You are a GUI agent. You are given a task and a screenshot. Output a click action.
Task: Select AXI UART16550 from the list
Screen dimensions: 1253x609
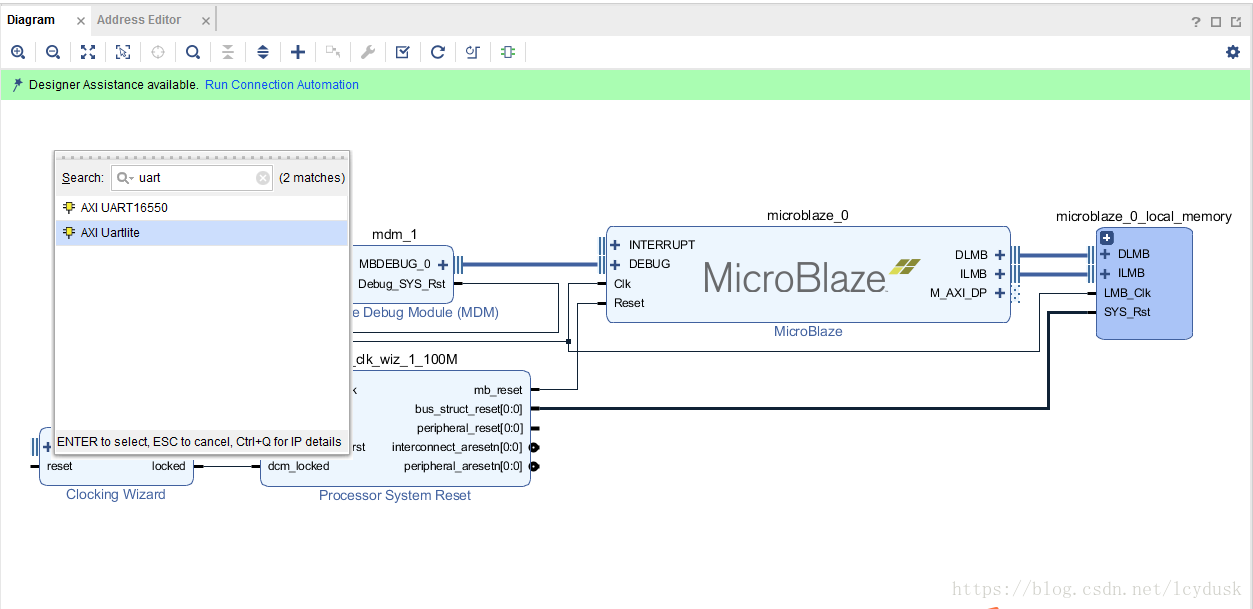coord(201,208)
